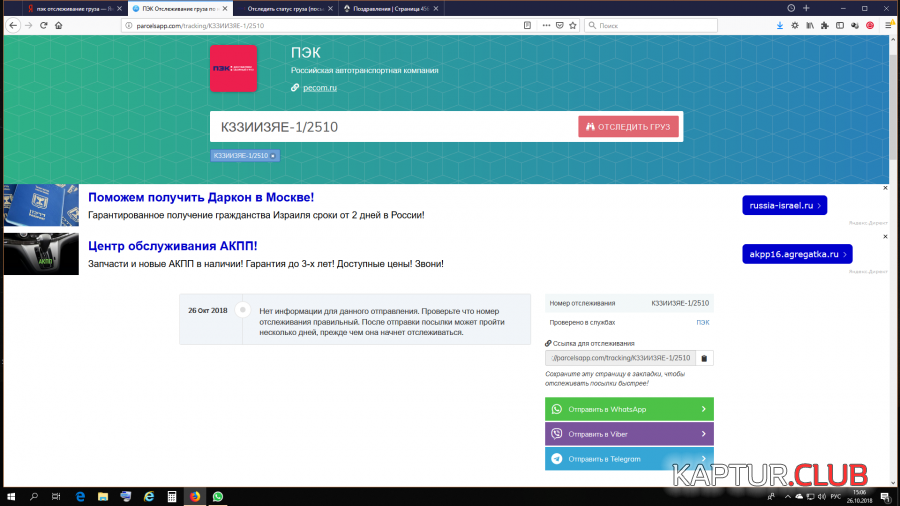Open the Firefox downloads arrow icon
Viewport: 900px width, 506px height.
click(779, 25)
